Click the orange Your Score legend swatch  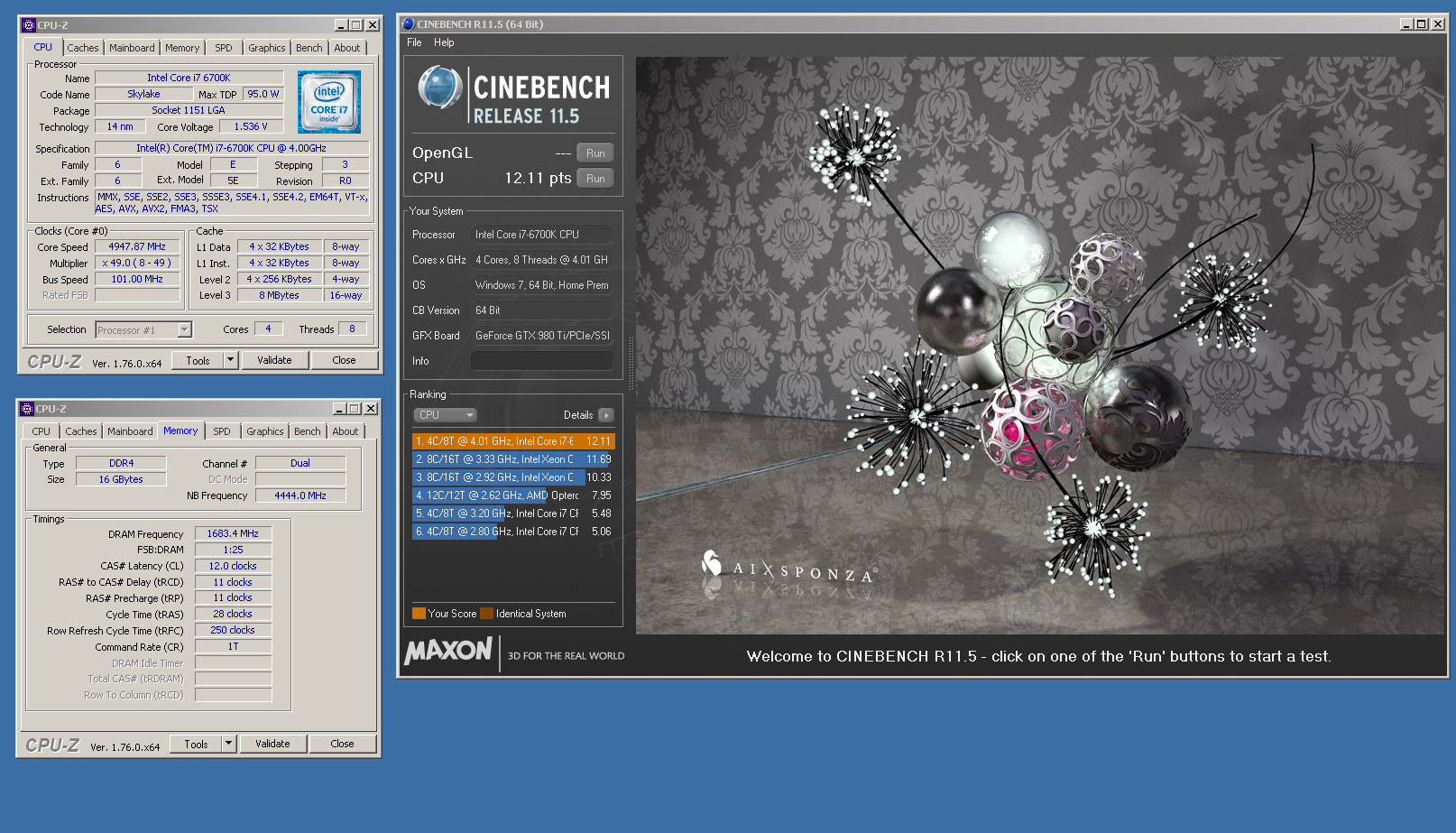click(x=419, y=614)
